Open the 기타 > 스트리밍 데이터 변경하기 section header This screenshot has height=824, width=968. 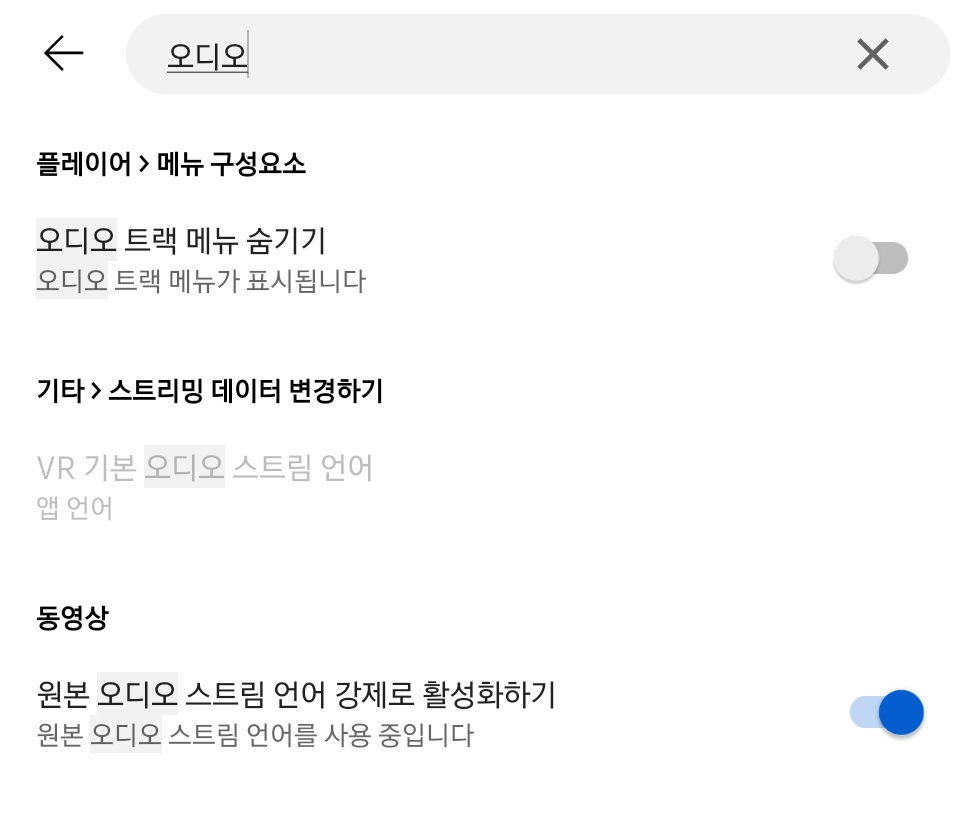(210, 391)
